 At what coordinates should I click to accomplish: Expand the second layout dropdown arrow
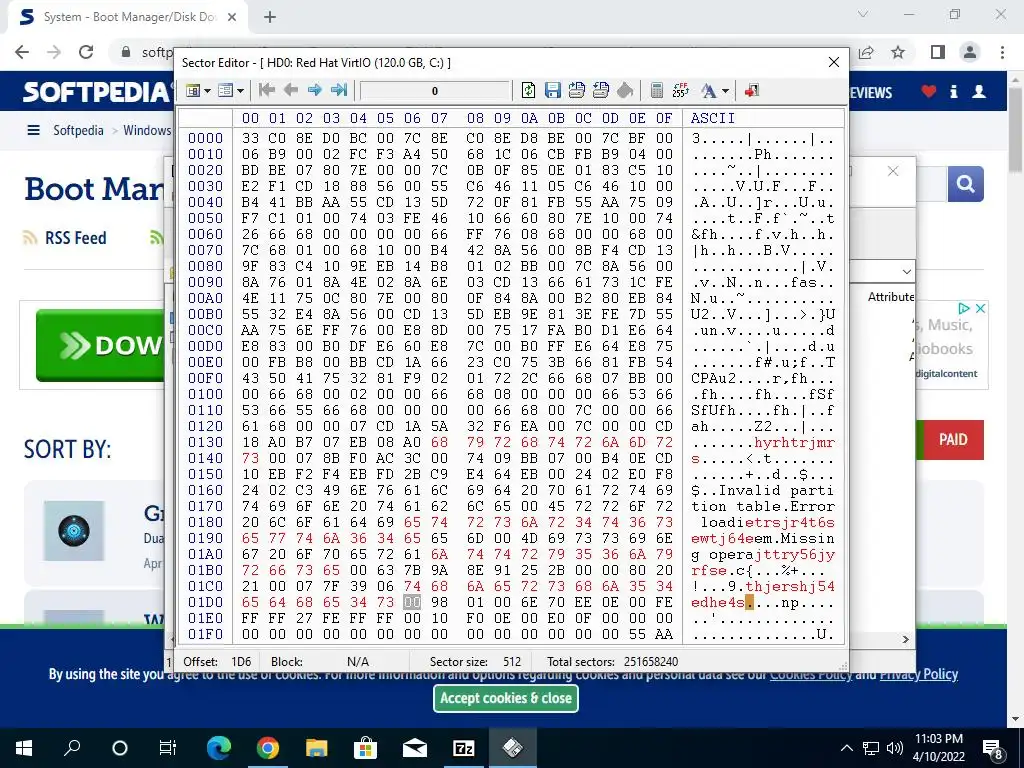[x=240, y=91]
